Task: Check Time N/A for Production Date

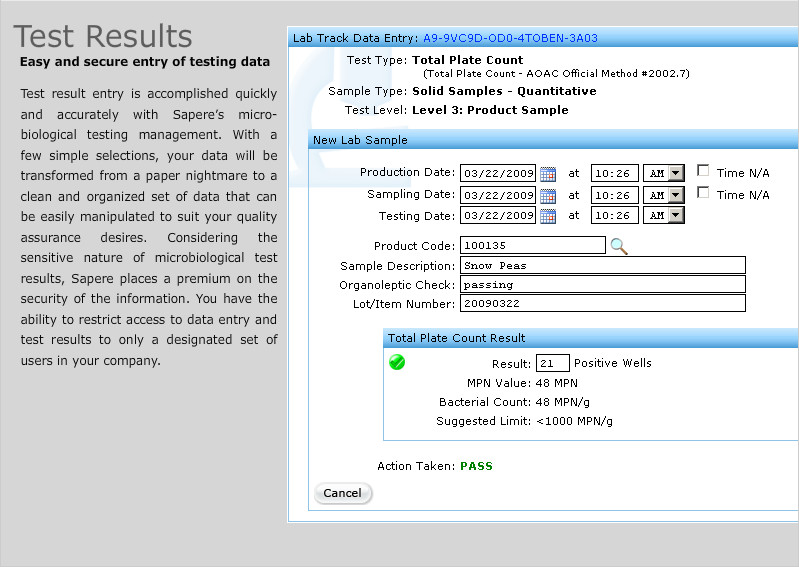Action: 703,171
